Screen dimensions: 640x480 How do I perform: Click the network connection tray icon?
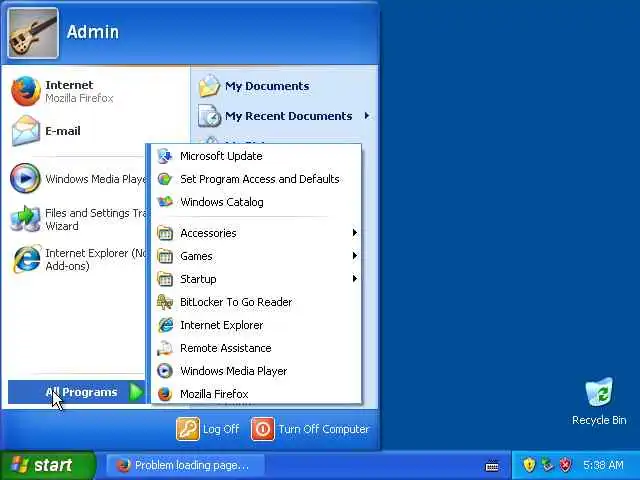click(x=547, y=464)
